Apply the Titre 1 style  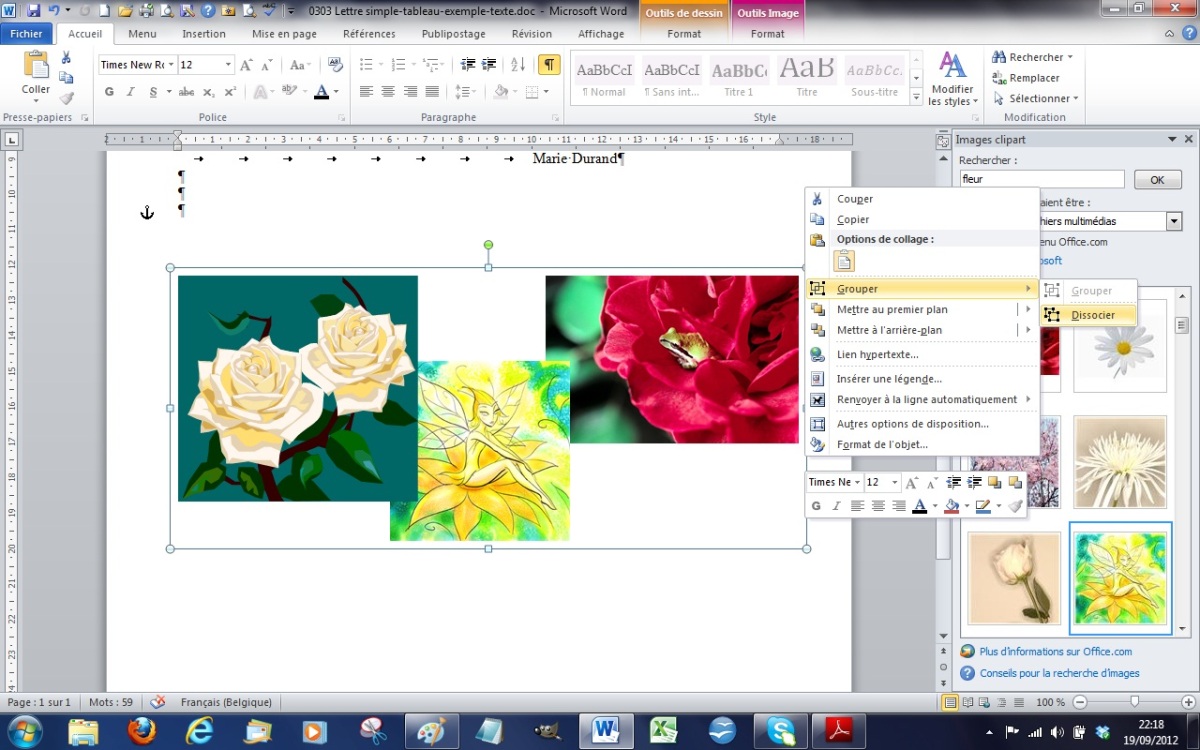(739, 79)
